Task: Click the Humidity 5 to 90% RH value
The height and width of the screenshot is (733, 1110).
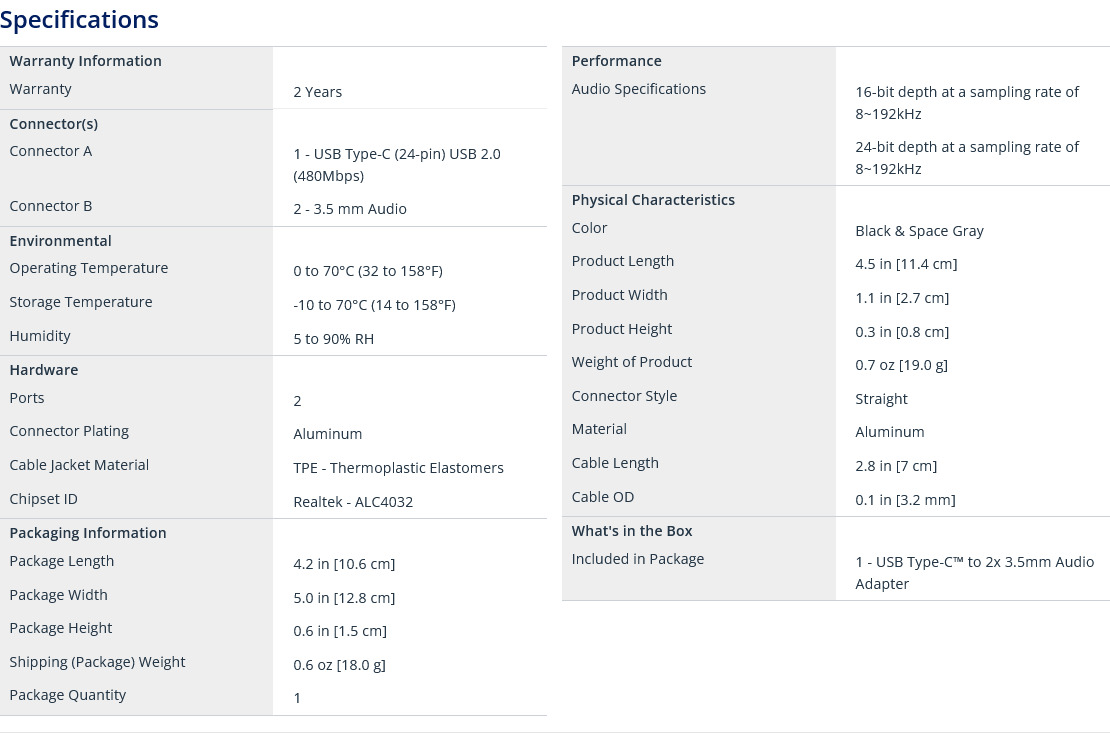Action: tap(333, 339)
